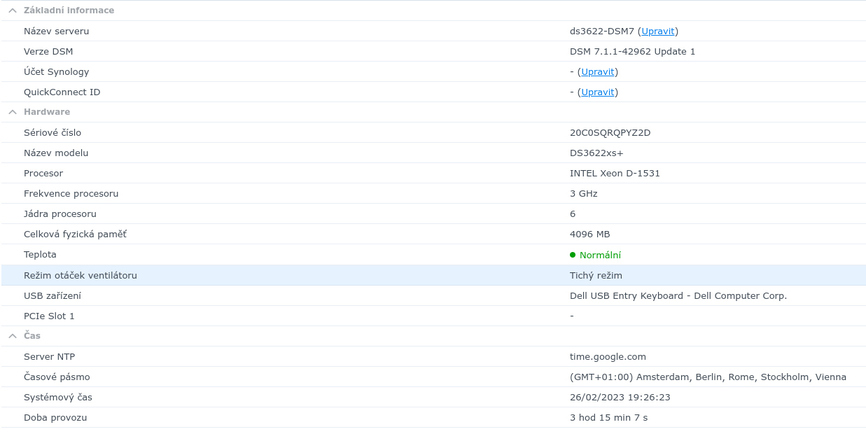Click the 3 GHz value

click(x=583, y=194)
